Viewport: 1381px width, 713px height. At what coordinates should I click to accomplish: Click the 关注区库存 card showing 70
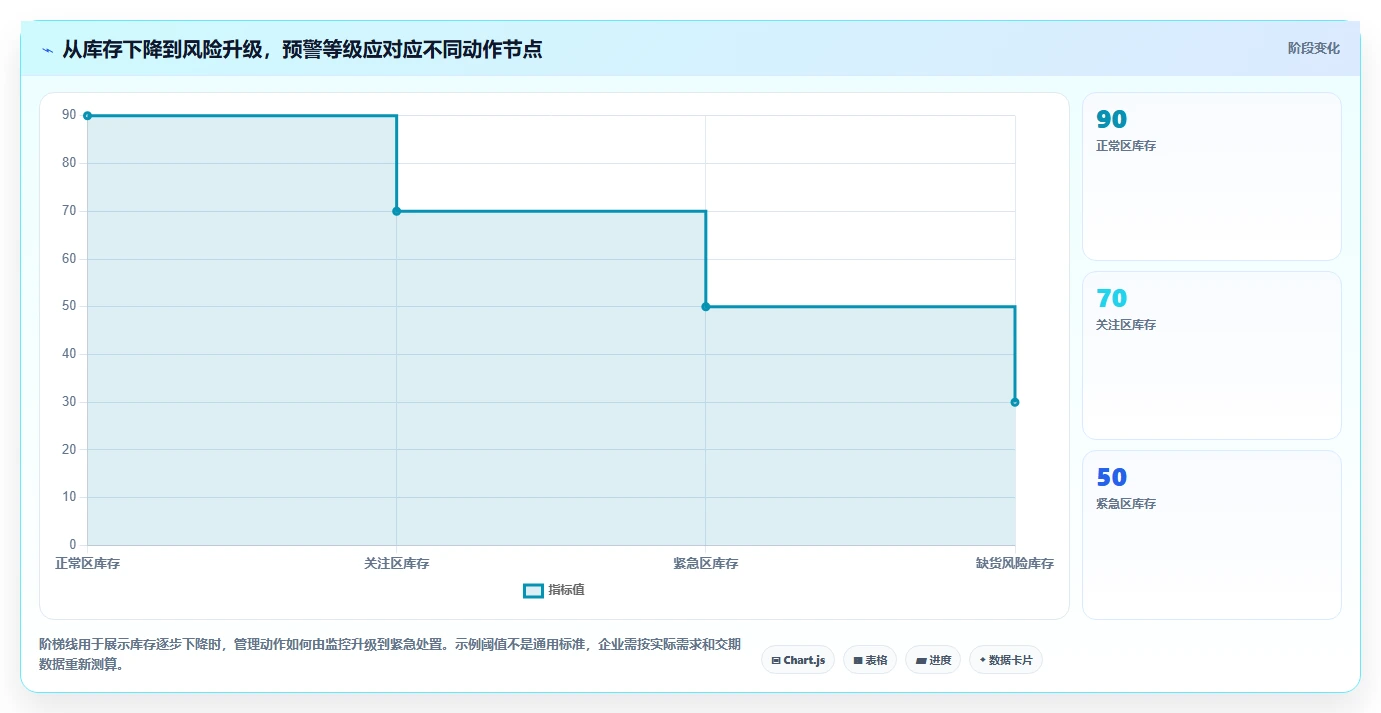click(1212, 355)
